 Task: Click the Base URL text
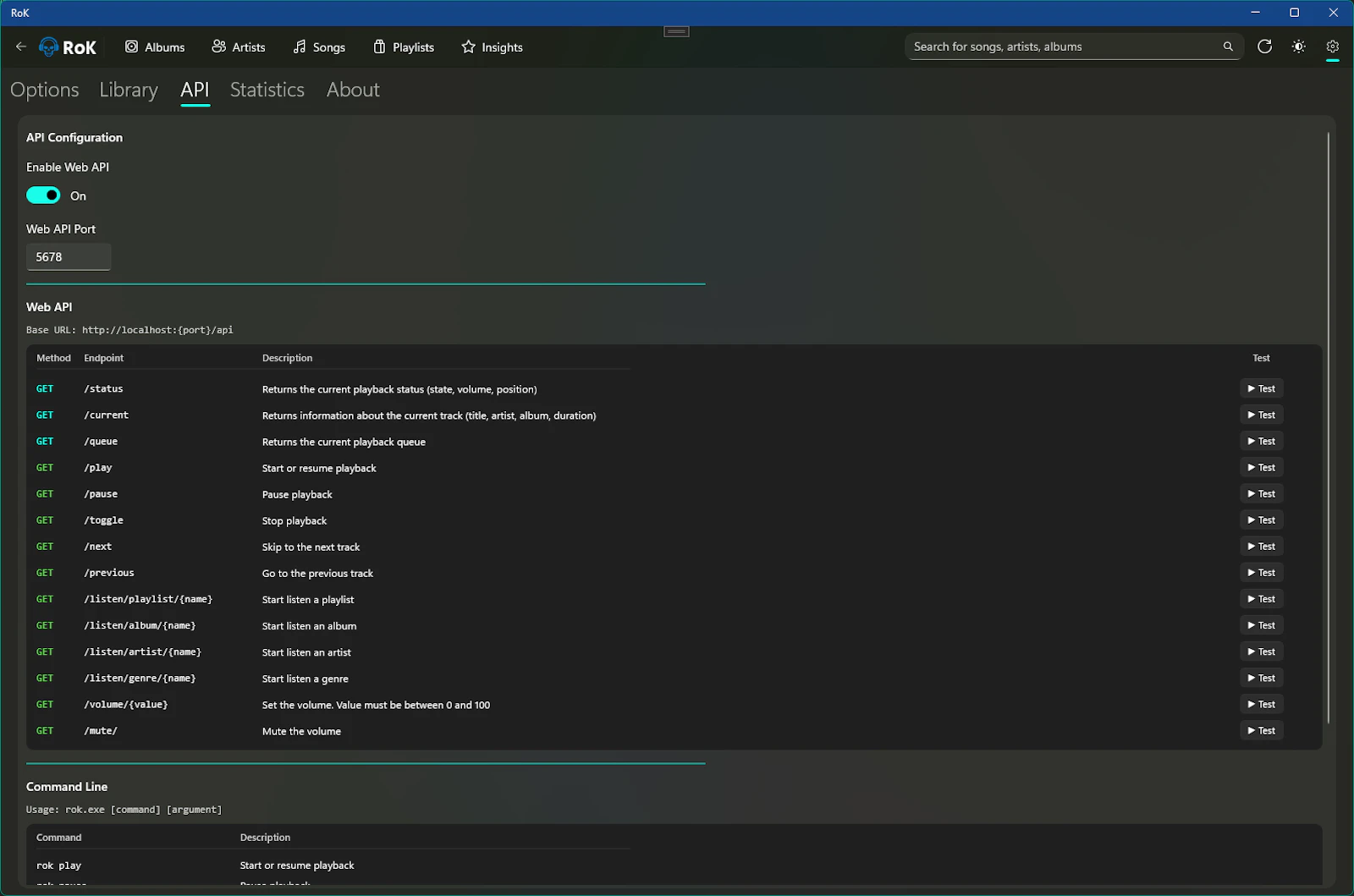(x=129, y=330)
